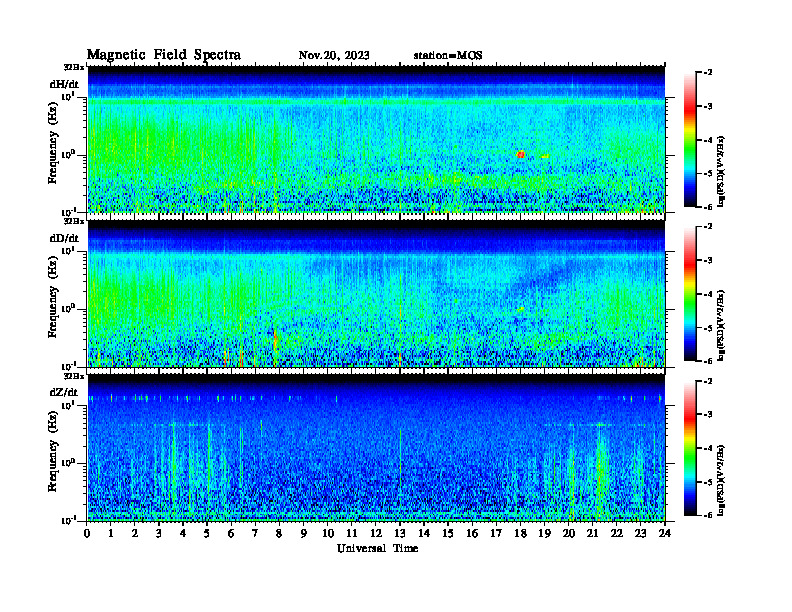Click hour label "16" on time axis
This screenshot has height=612, width=792.
pos(472,534)
